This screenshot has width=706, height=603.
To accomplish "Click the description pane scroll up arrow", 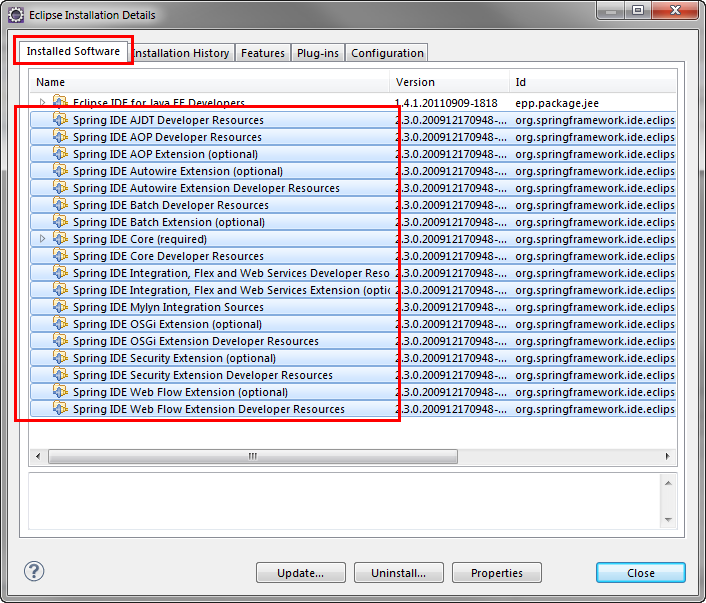I will [668, 483].
